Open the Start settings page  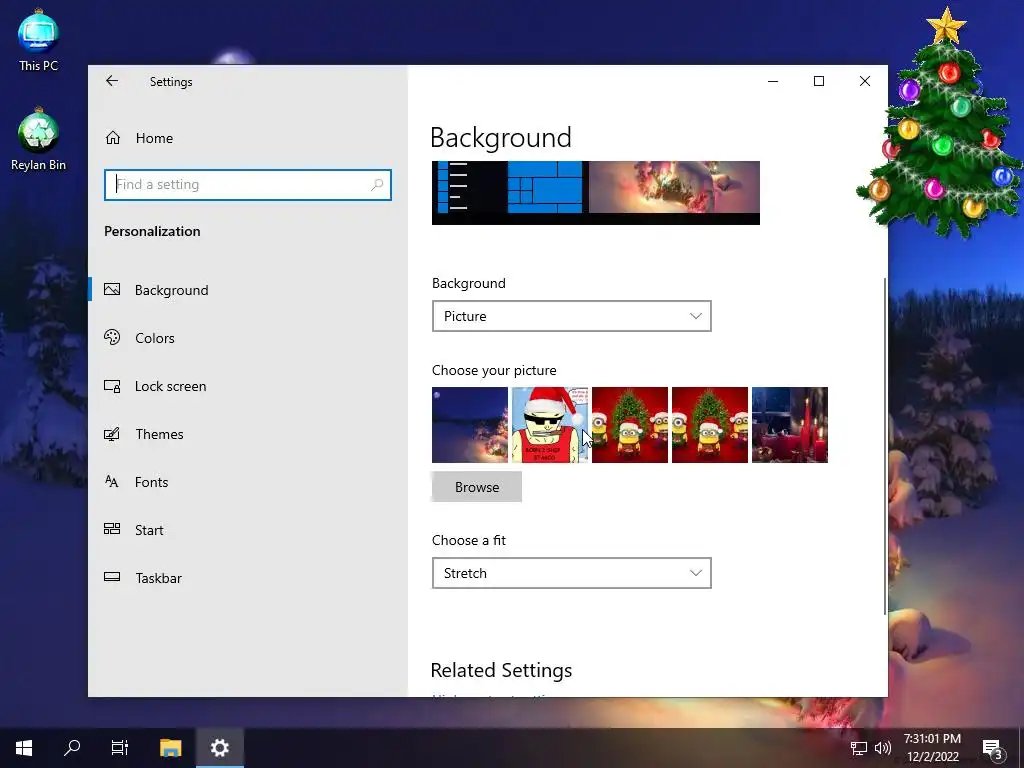coord(248,530)
